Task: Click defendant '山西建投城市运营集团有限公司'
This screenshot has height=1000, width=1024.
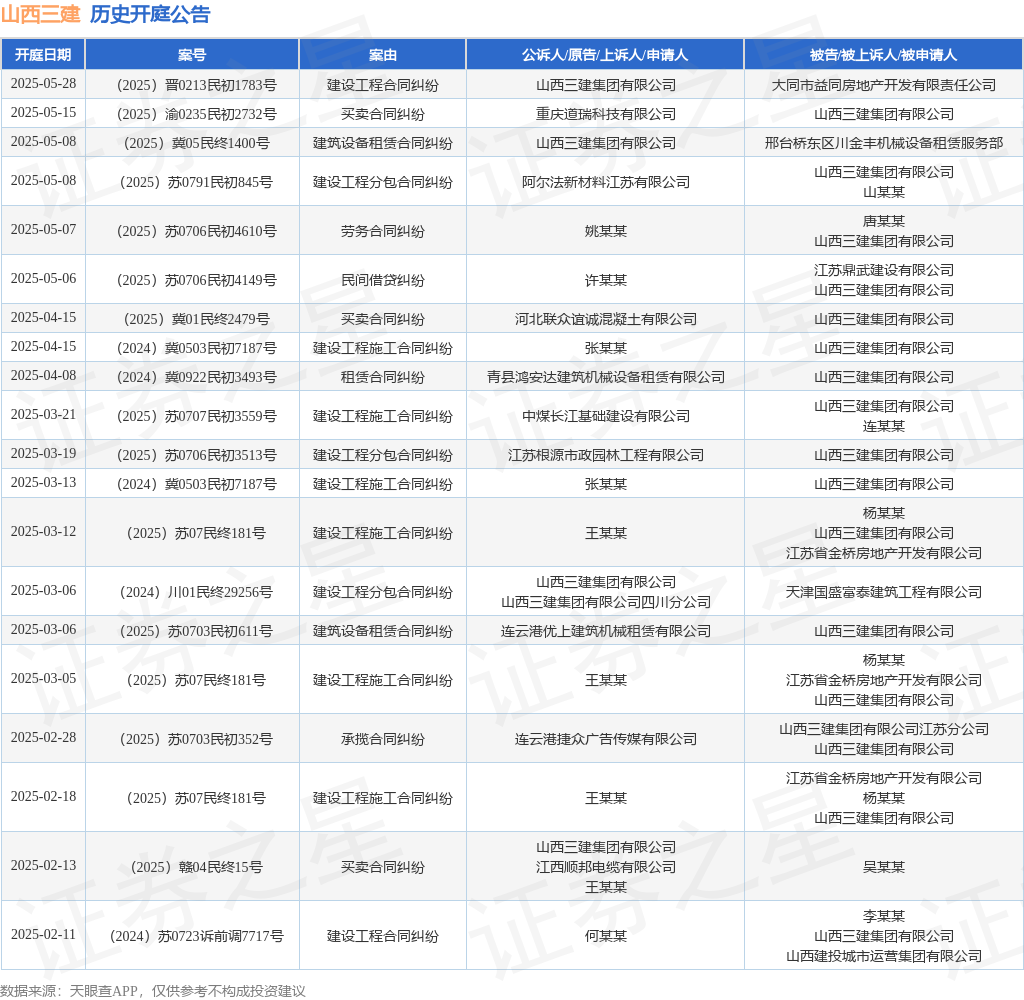Action: click(884, 956)
